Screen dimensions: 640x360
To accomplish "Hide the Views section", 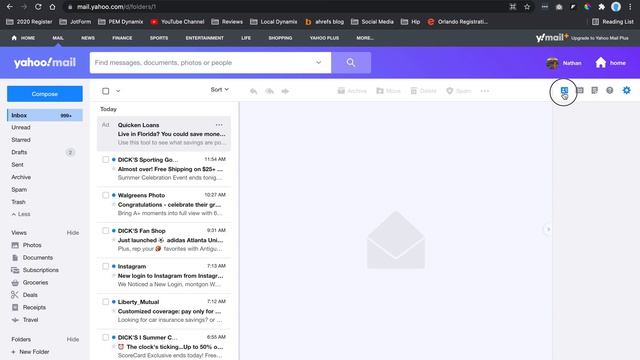I will [x=73, y=233].
